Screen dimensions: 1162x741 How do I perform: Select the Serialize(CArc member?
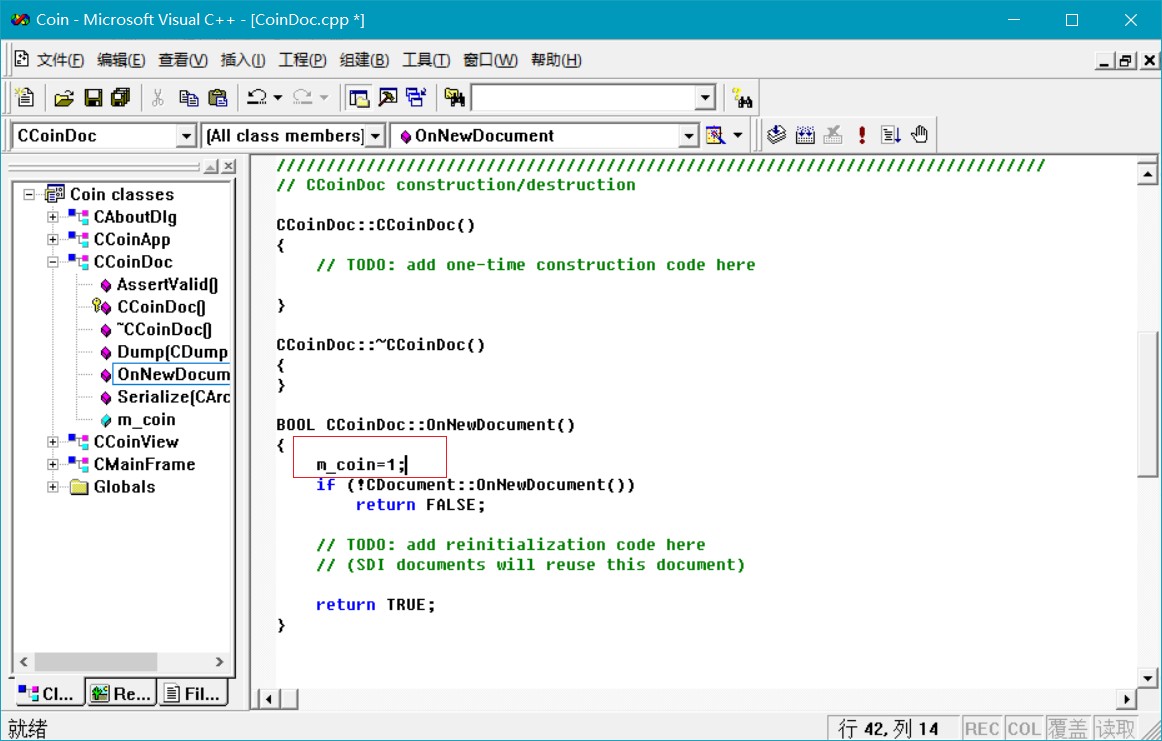click(x=173, y=397)
